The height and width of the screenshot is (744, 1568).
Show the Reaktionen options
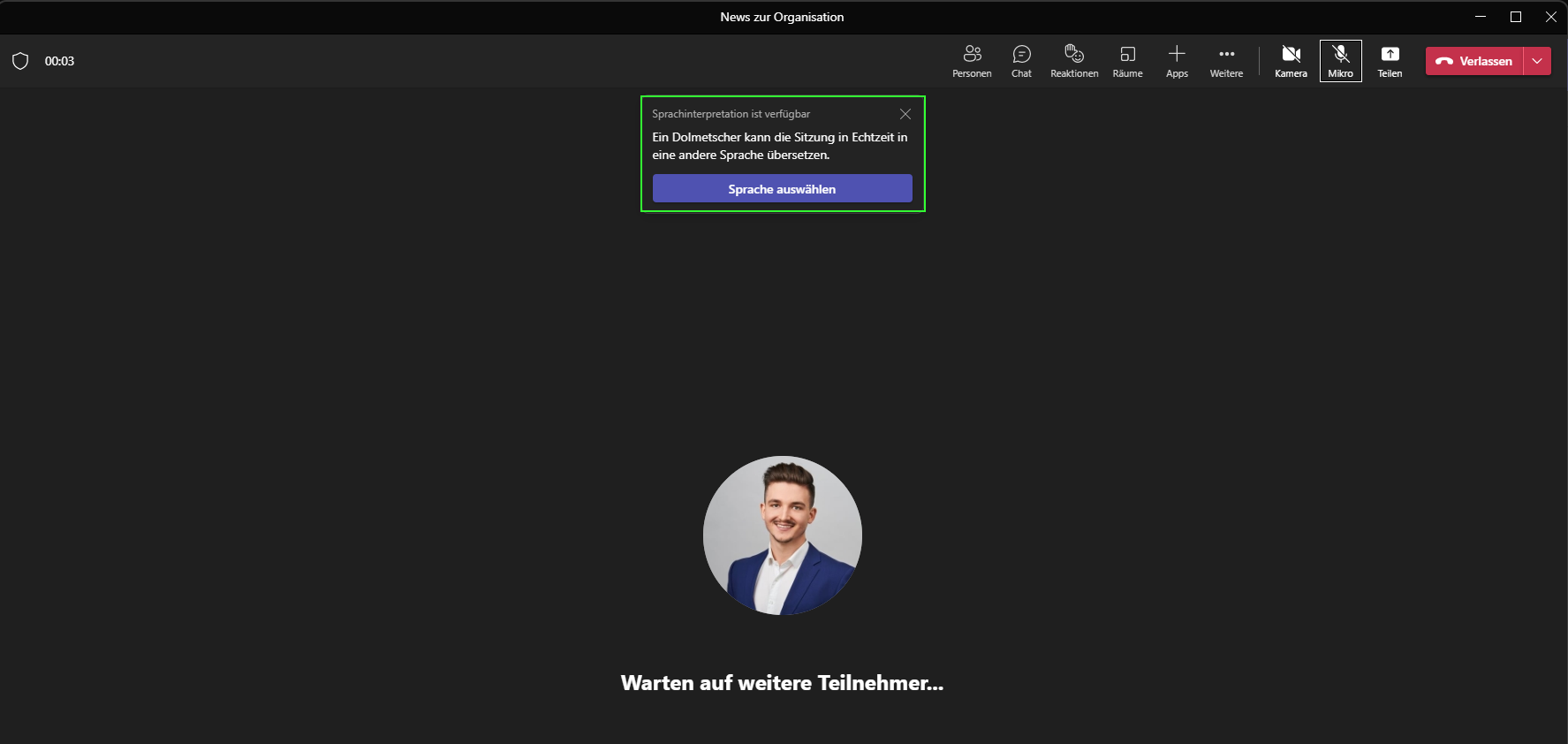point(1074,61)
